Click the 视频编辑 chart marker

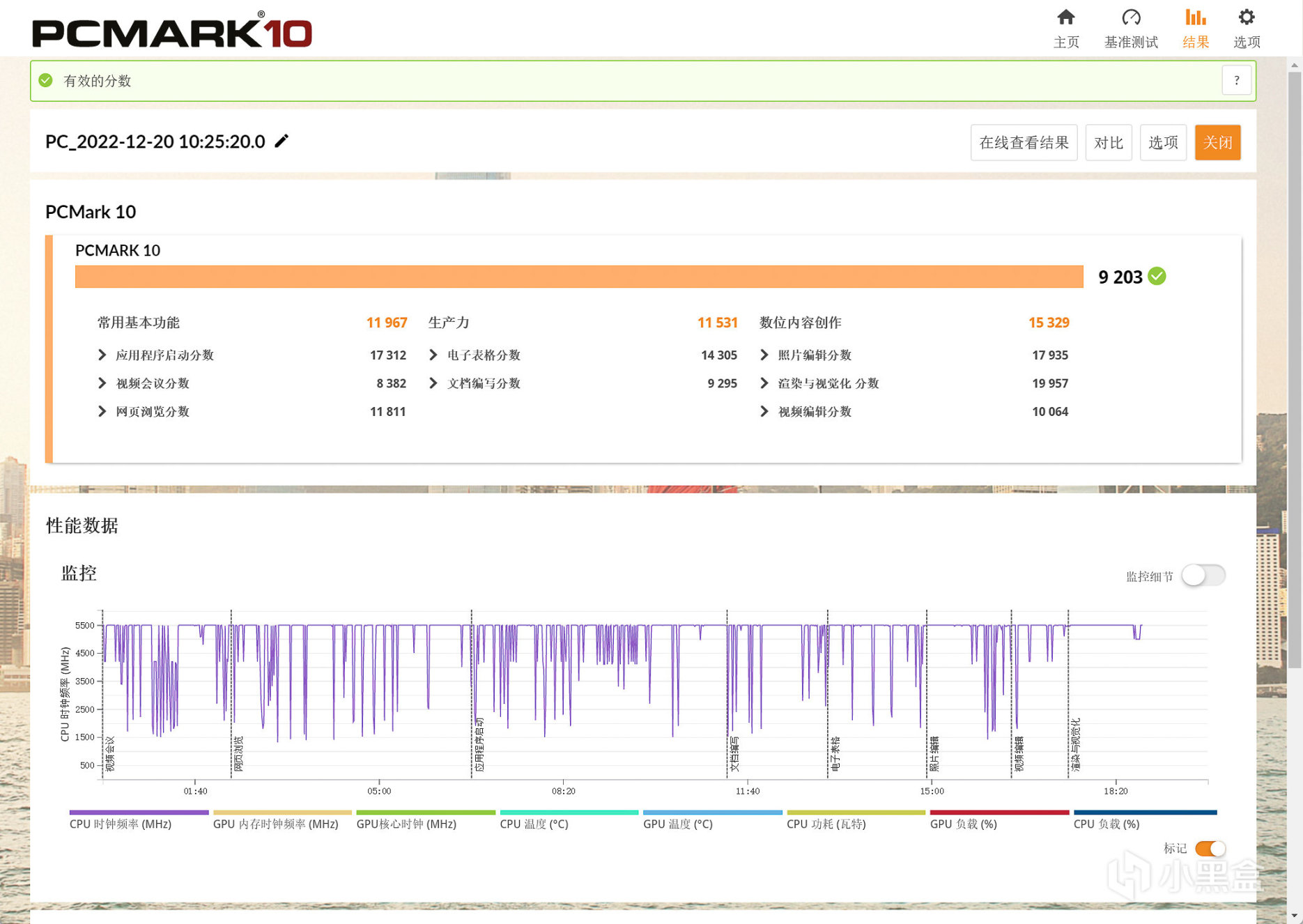1019,753
